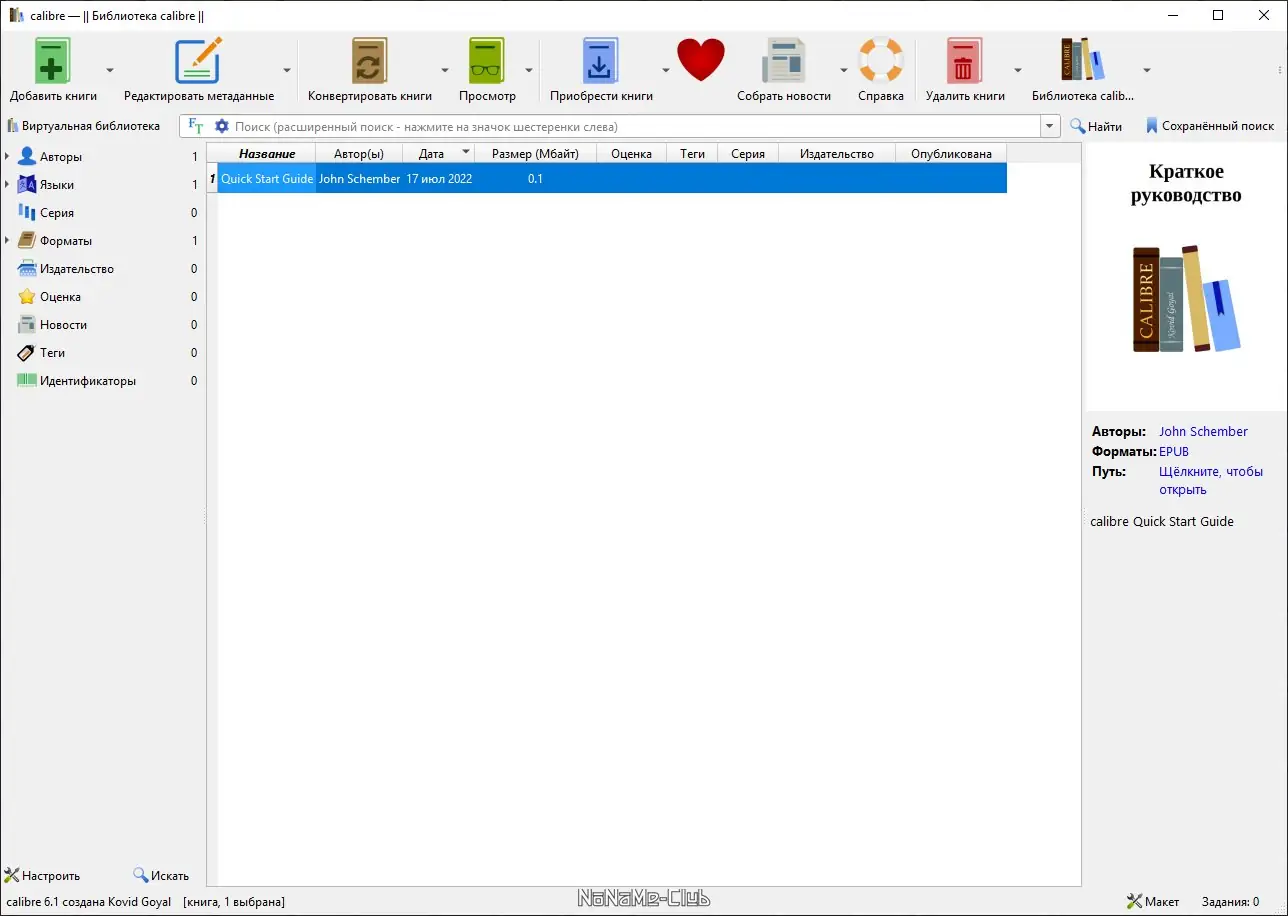Viewport: 1288px width, 916px height.
Task: Open the EPUB format link
Action: coord(1174,452)
